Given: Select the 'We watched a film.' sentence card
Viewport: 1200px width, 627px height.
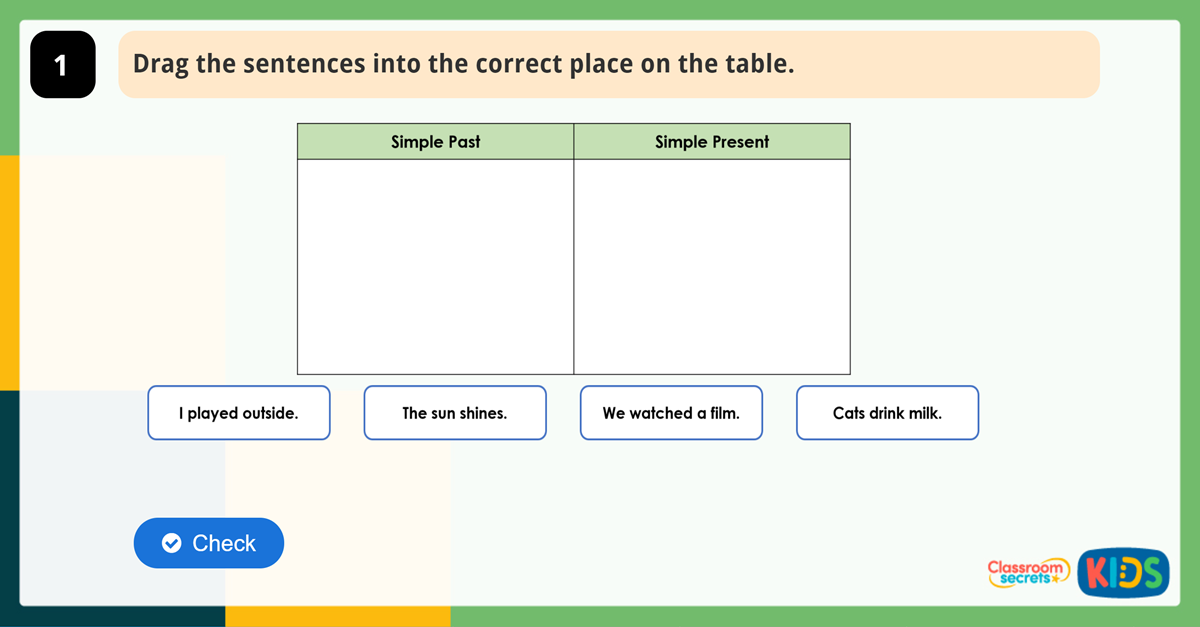Looking at the screenshot, I should [x=670, y=412].
